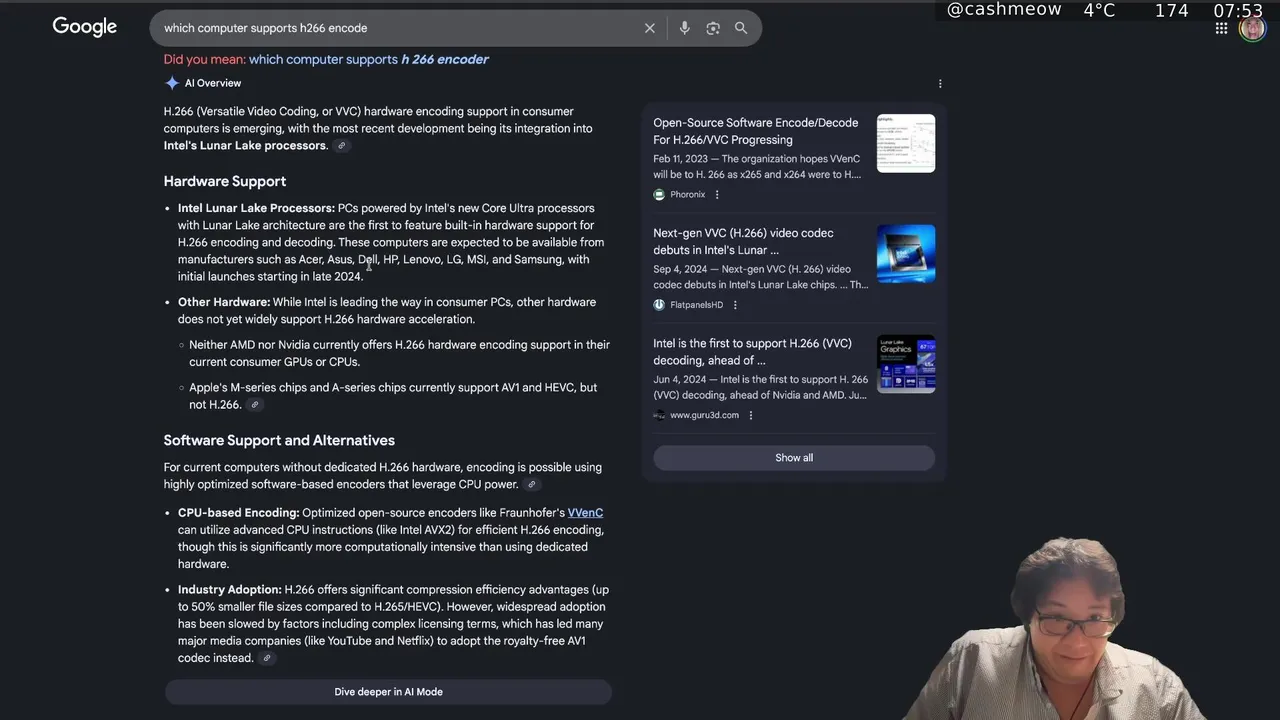This screenshot has width=1280, height=720.
Task: Open search by image lens icon
Action: pyautogui.click(x=713, y=28)
